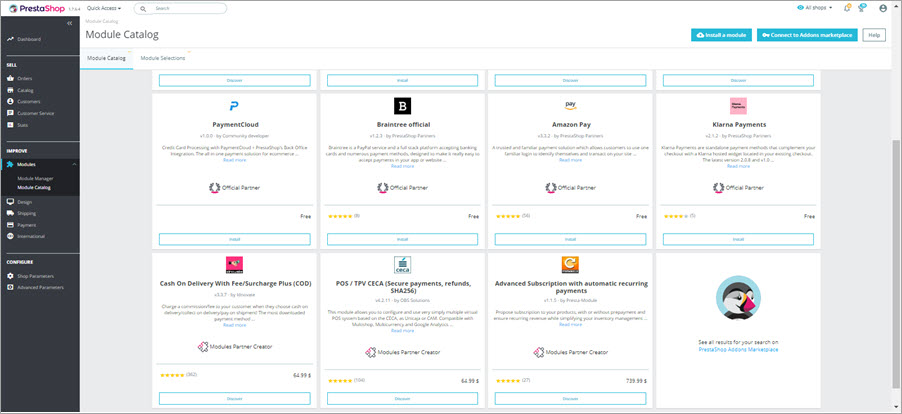Click the Orders basket icon
902x414 pixels.
(x=10, y=78)
